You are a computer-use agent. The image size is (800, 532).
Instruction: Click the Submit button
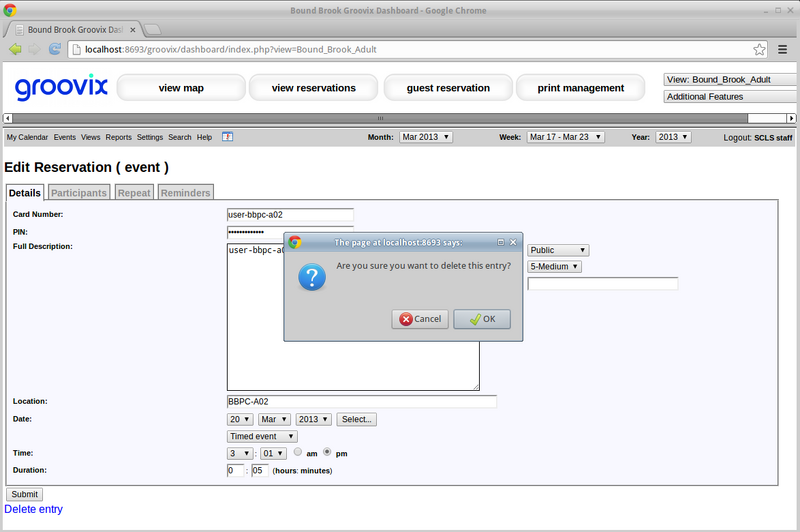tap(24, 494)
